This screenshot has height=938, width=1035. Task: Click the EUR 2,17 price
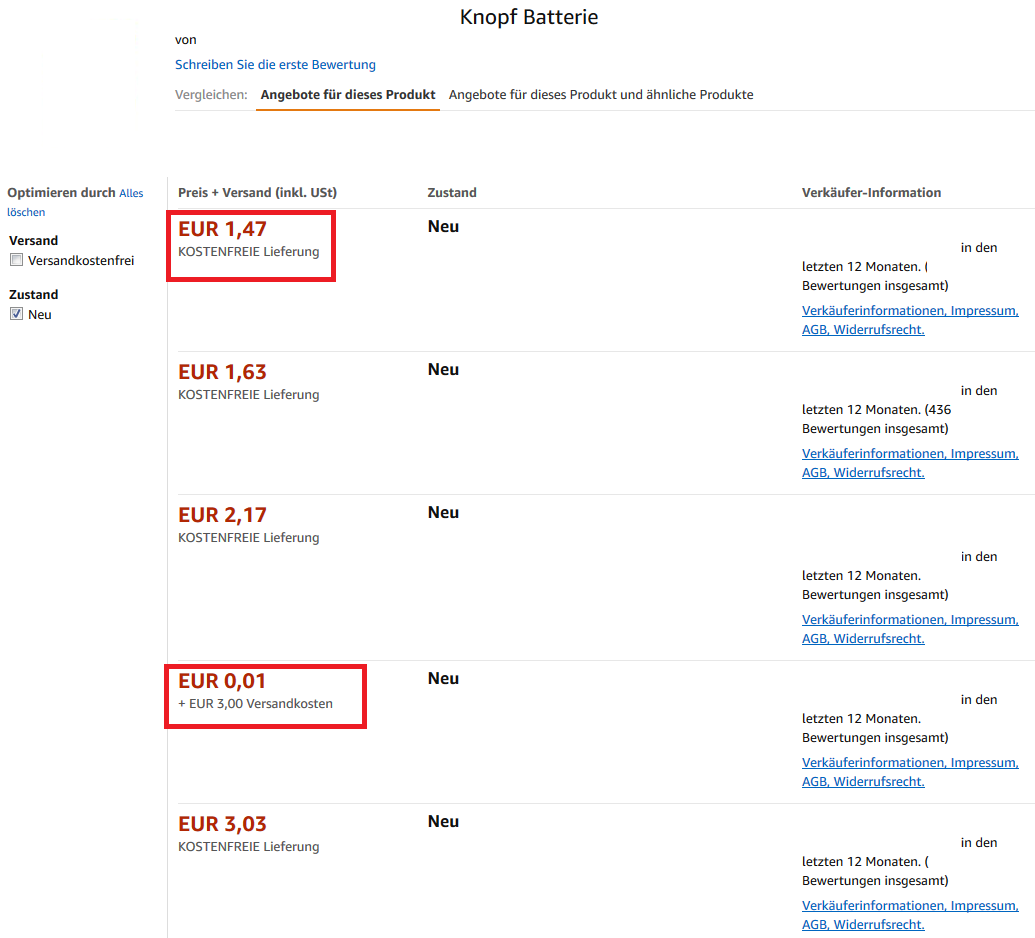point(222,515)
